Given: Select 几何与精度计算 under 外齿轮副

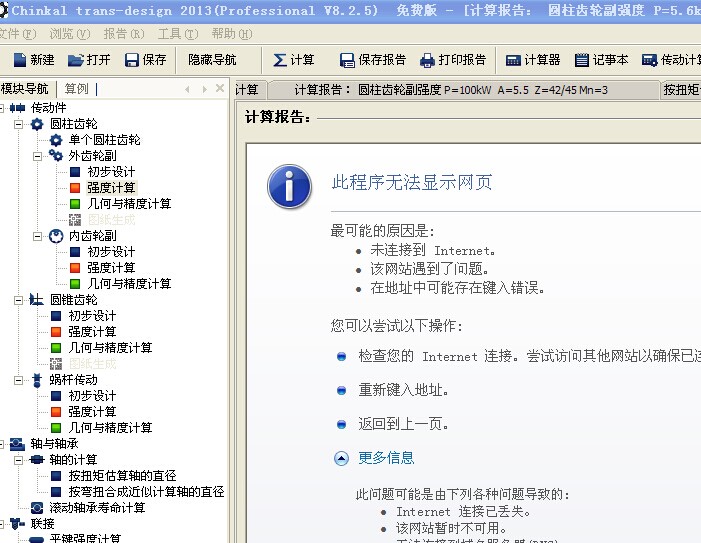Looking at the screenshot, I should (x=130, y=204).
